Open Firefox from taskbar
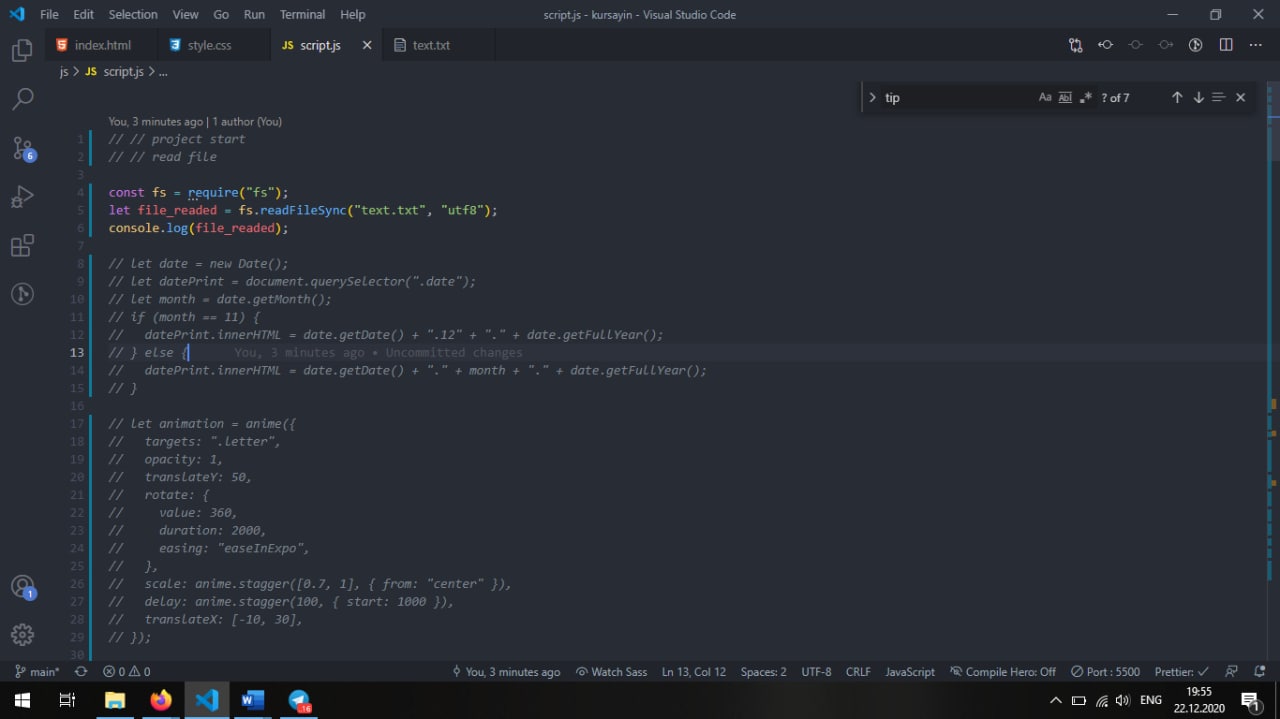 (161, 700)
